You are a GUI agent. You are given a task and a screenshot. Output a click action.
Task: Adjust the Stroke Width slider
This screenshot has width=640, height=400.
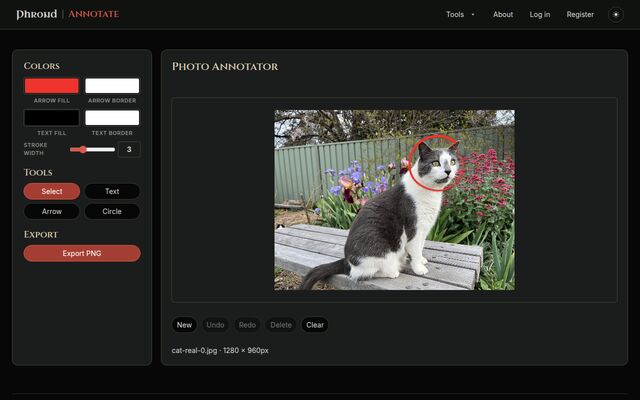tap(92, 149)
